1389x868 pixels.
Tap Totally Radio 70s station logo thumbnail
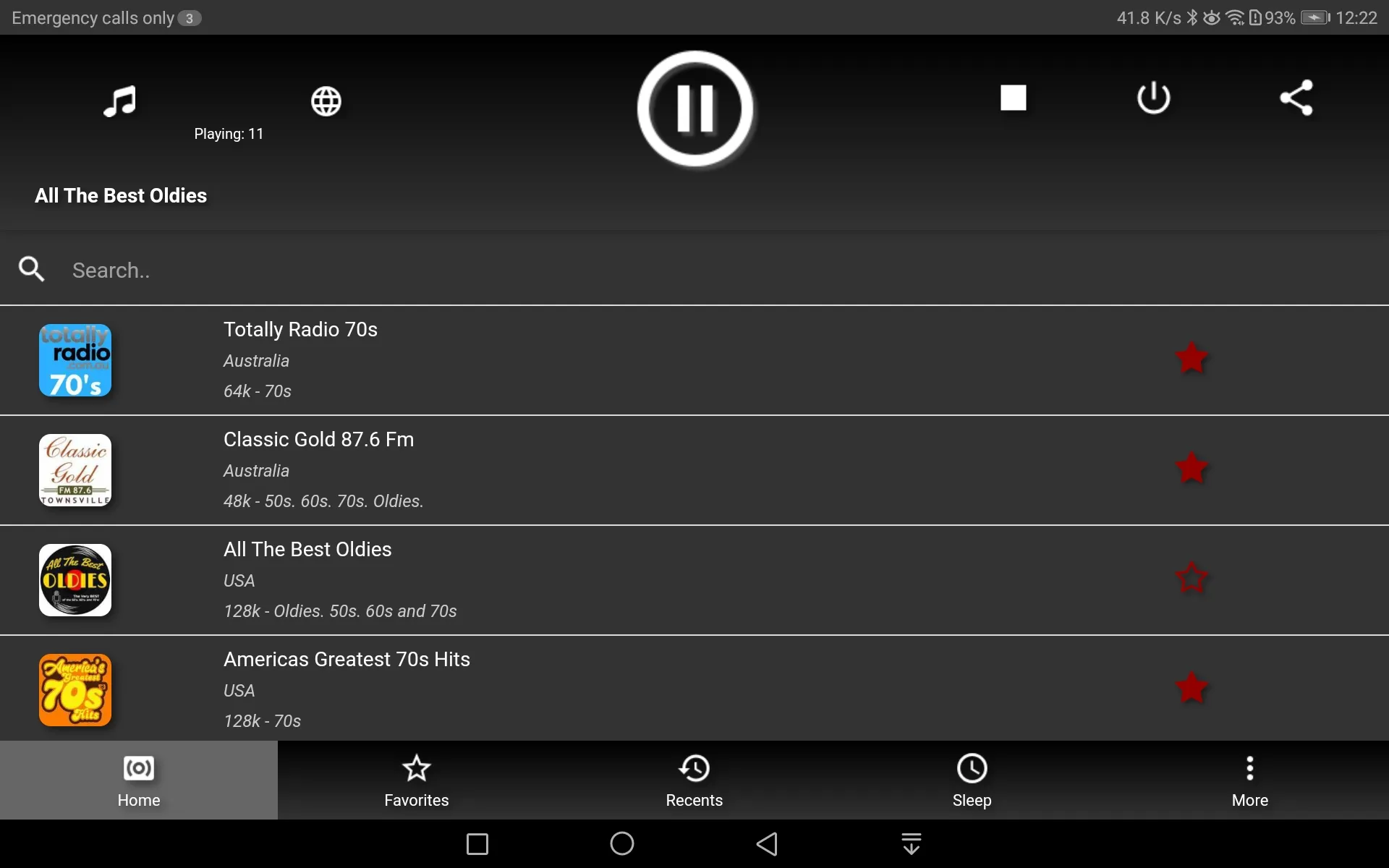(75, 359)
